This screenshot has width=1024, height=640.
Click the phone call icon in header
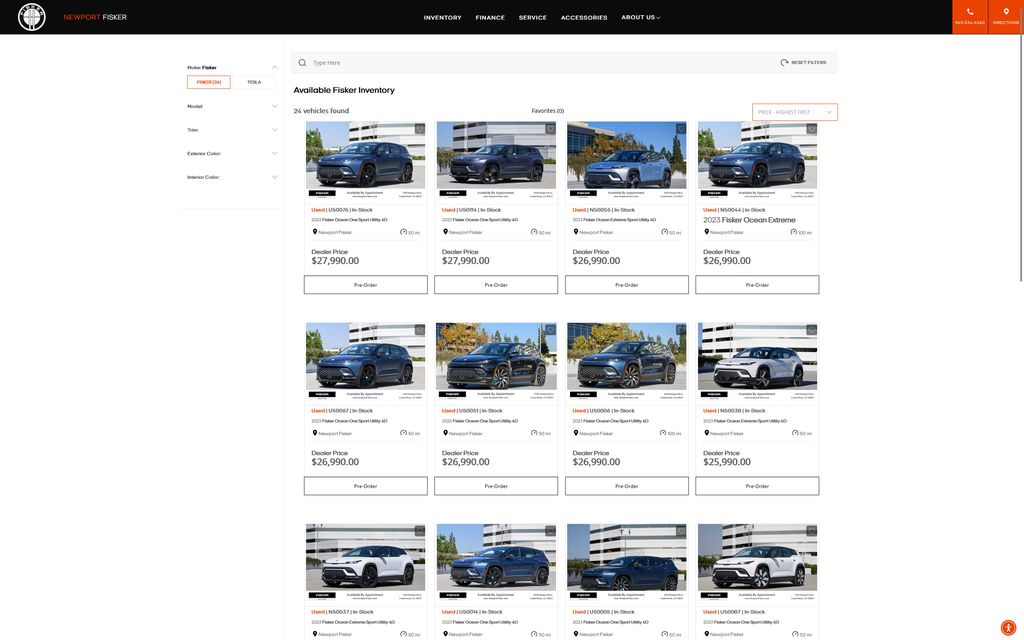[970, 12]
